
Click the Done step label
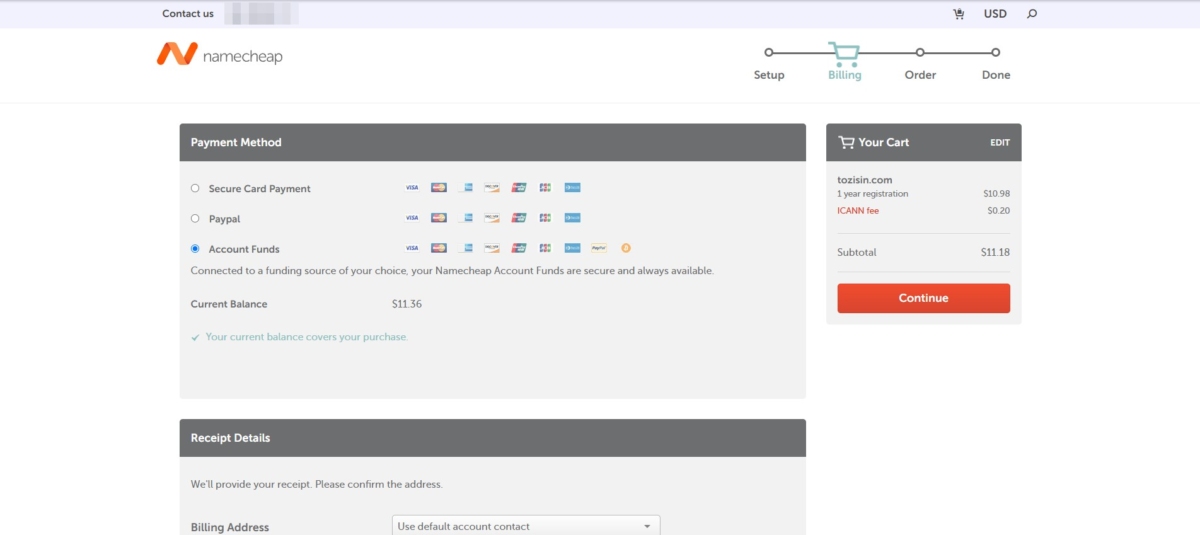[x=996, y=75]
